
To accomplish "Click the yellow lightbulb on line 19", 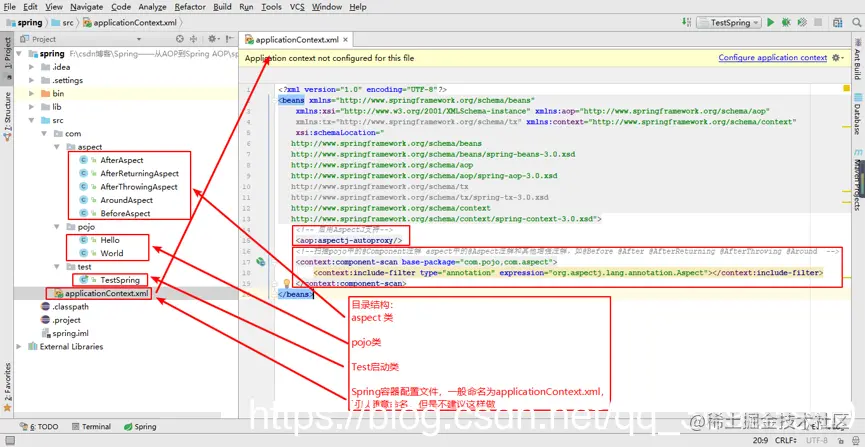I will (286, 283).
